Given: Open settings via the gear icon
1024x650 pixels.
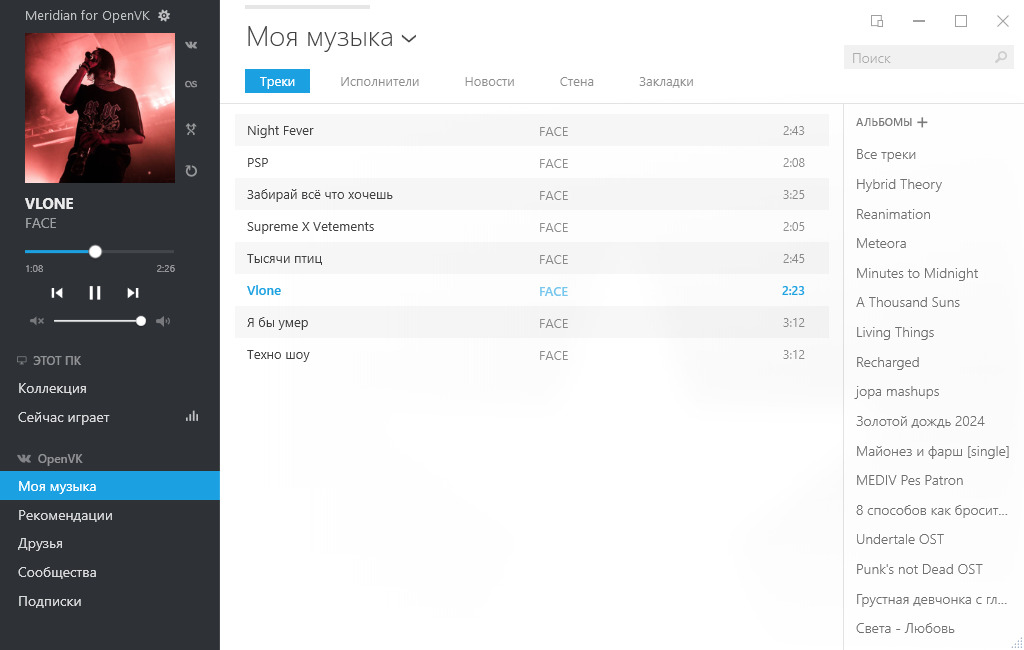Looking at the screenshot, I should [x=164, y=16].
